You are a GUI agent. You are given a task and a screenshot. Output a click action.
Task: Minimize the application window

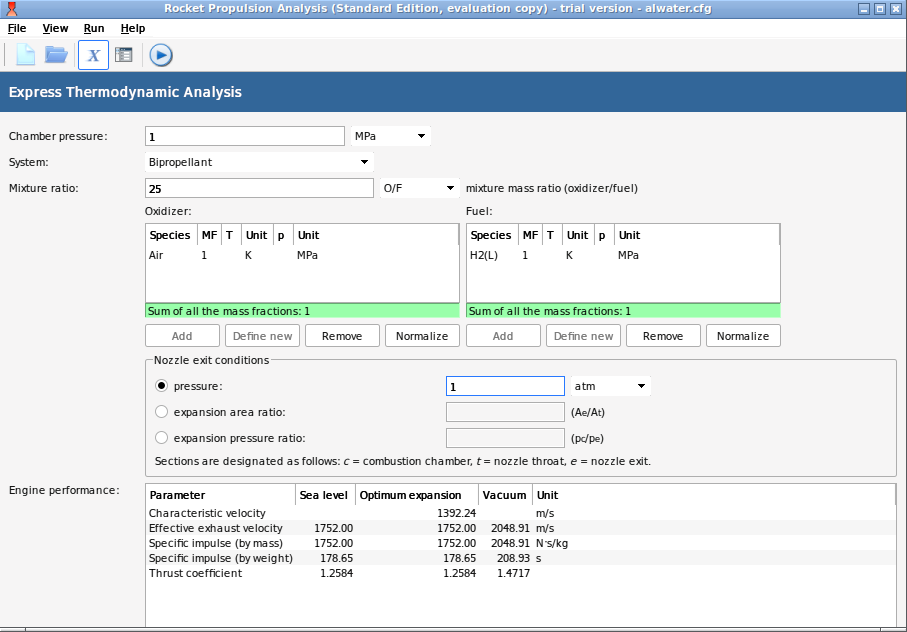864,9
